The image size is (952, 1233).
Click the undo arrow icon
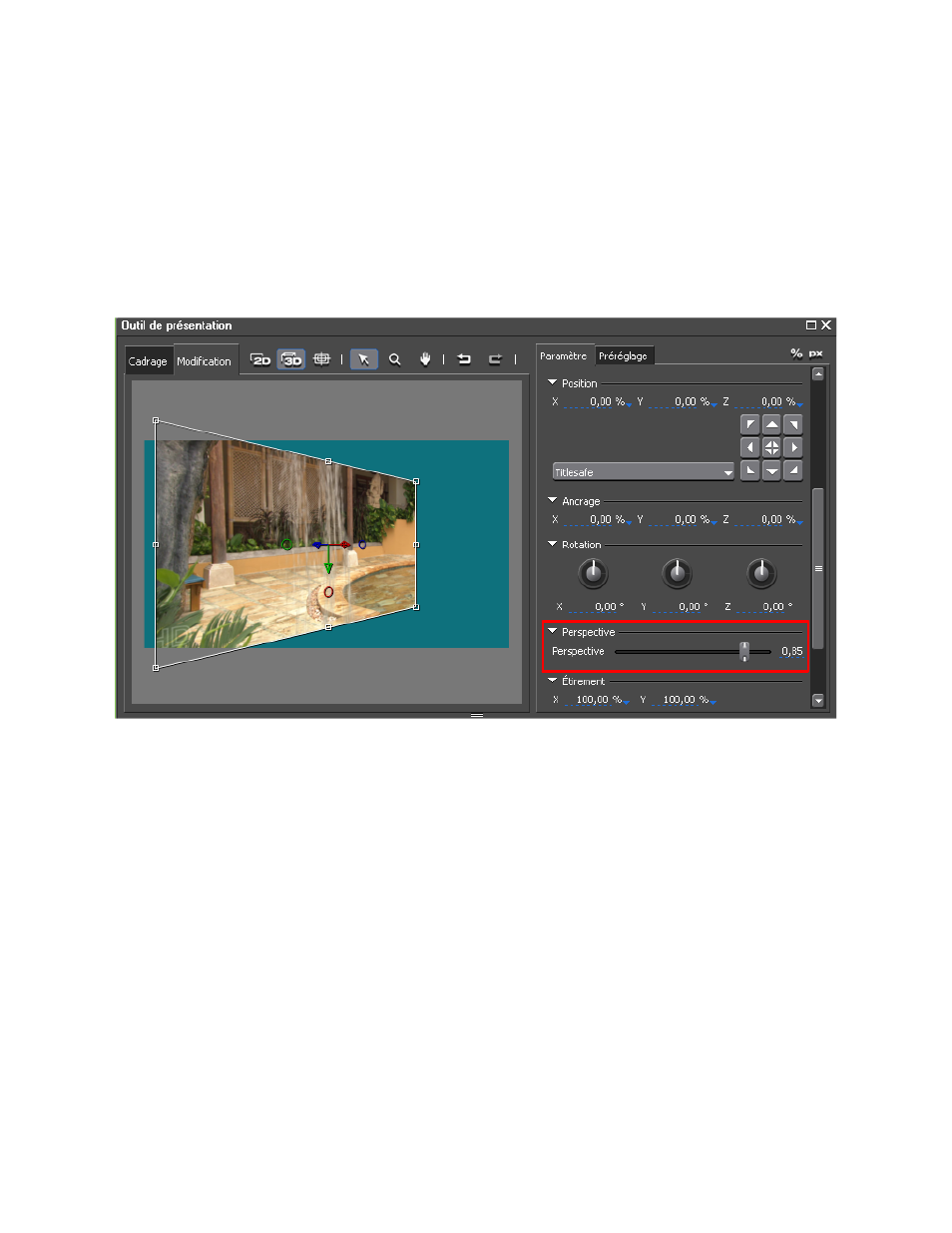click(x=464, y=359)
